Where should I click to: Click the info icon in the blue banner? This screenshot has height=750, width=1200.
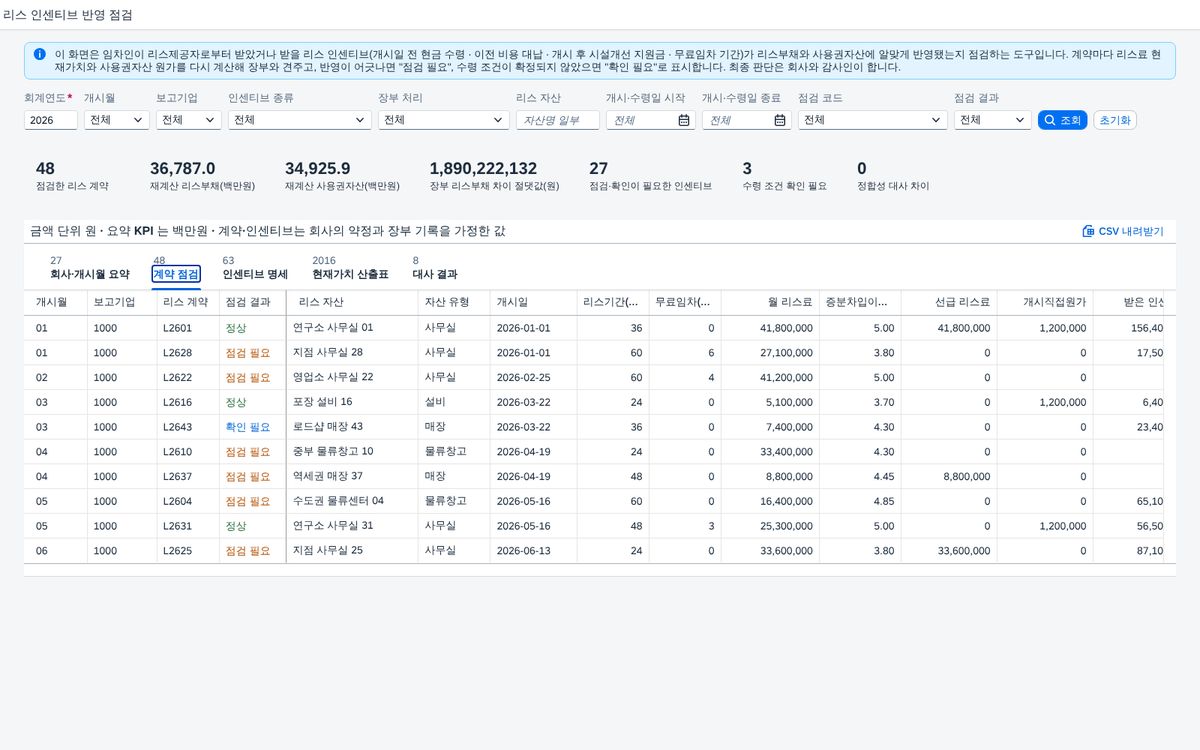pos(39,54)
